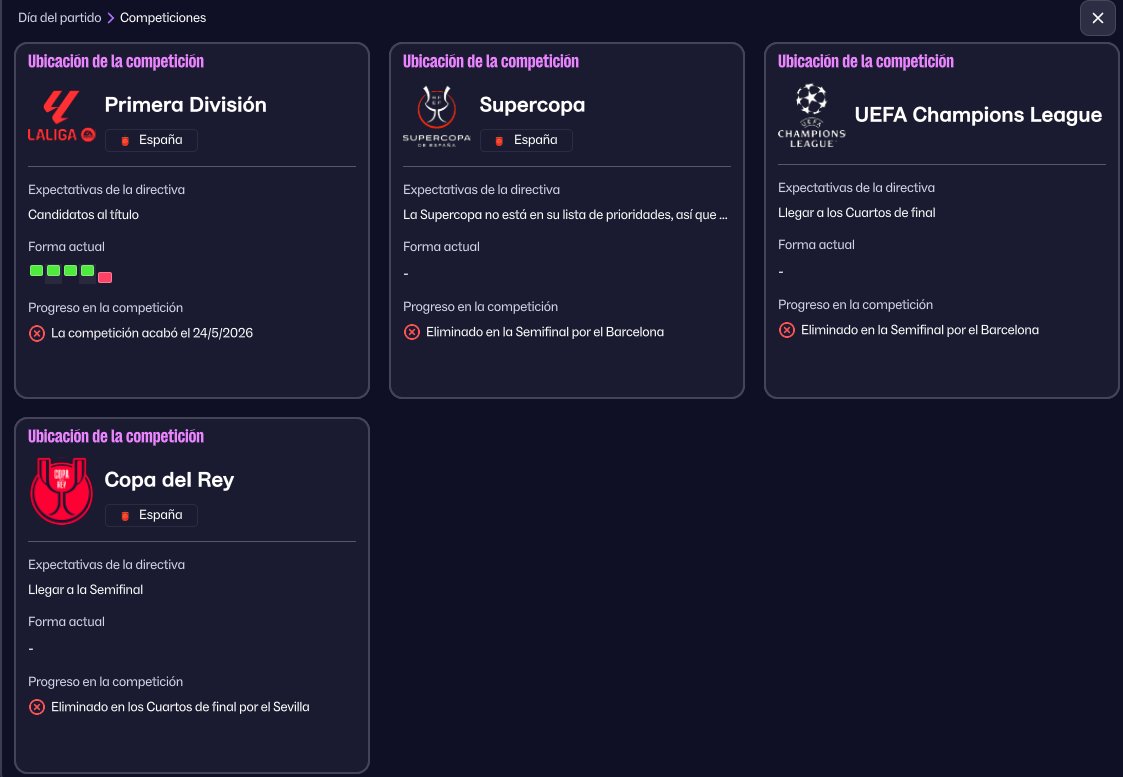The image size is (1123, 777).
Task: Click the first green win square in Forma actual
Action: [36, 270]
